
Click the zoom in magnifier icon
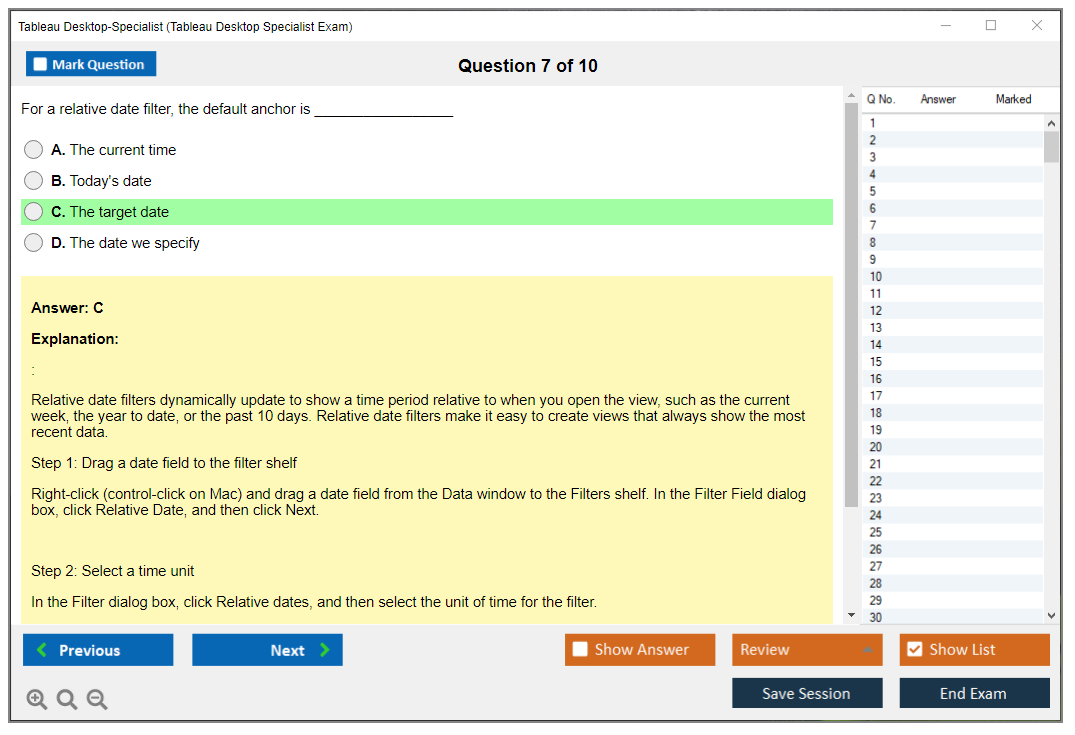click(x=37, y=700)
